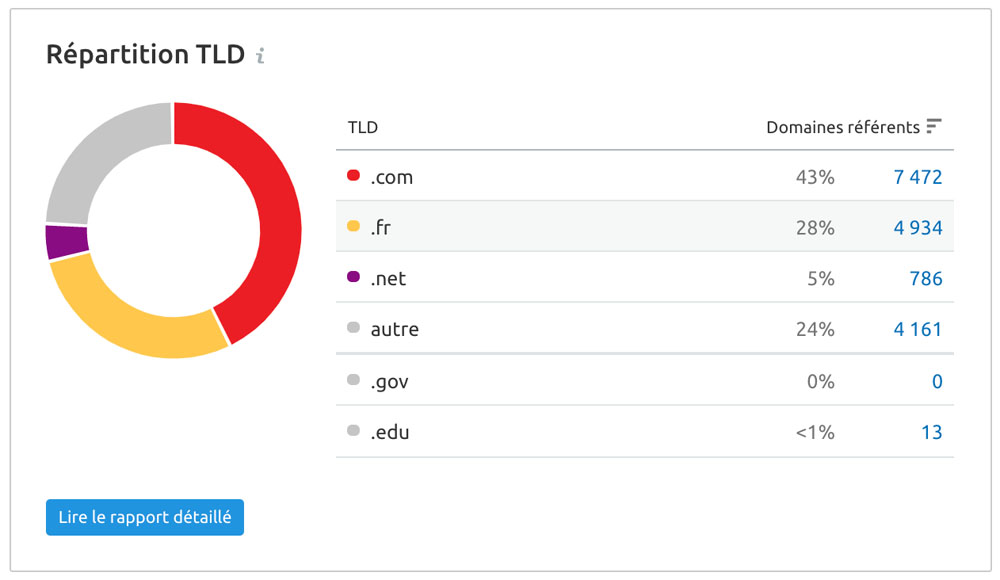Click the red .com legend dot
Viewport: 1000px width, 580px height.
click(353, 175)
